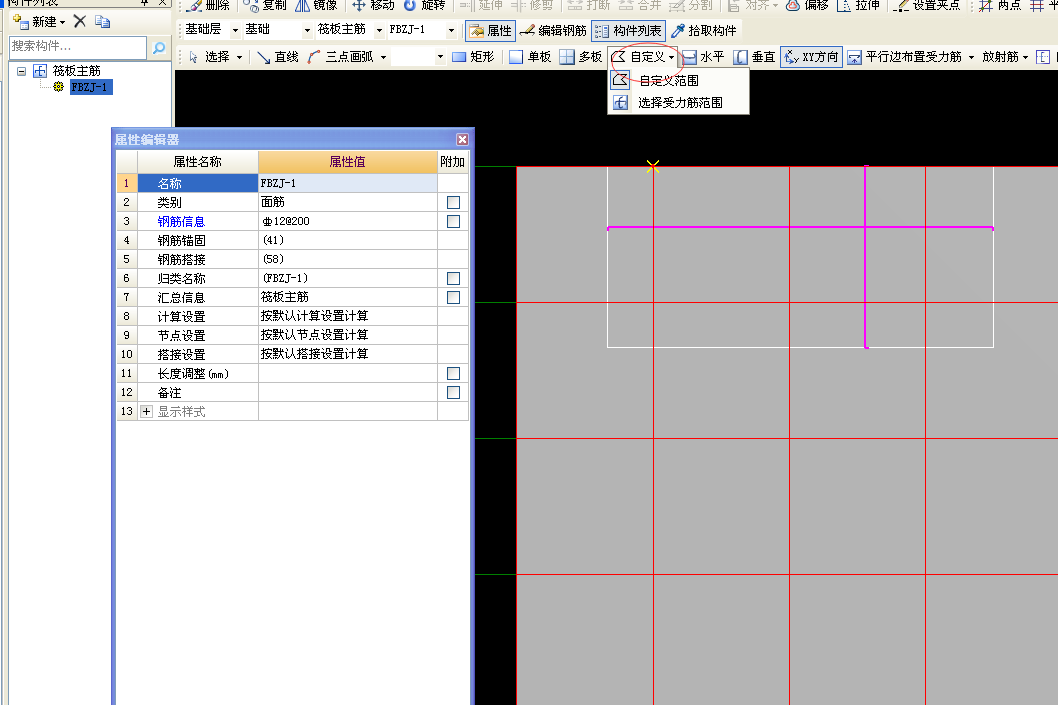The image size is (1058, 705).
Task: Click 拾取构件 pick component button
Action: (x=703, y=30)
